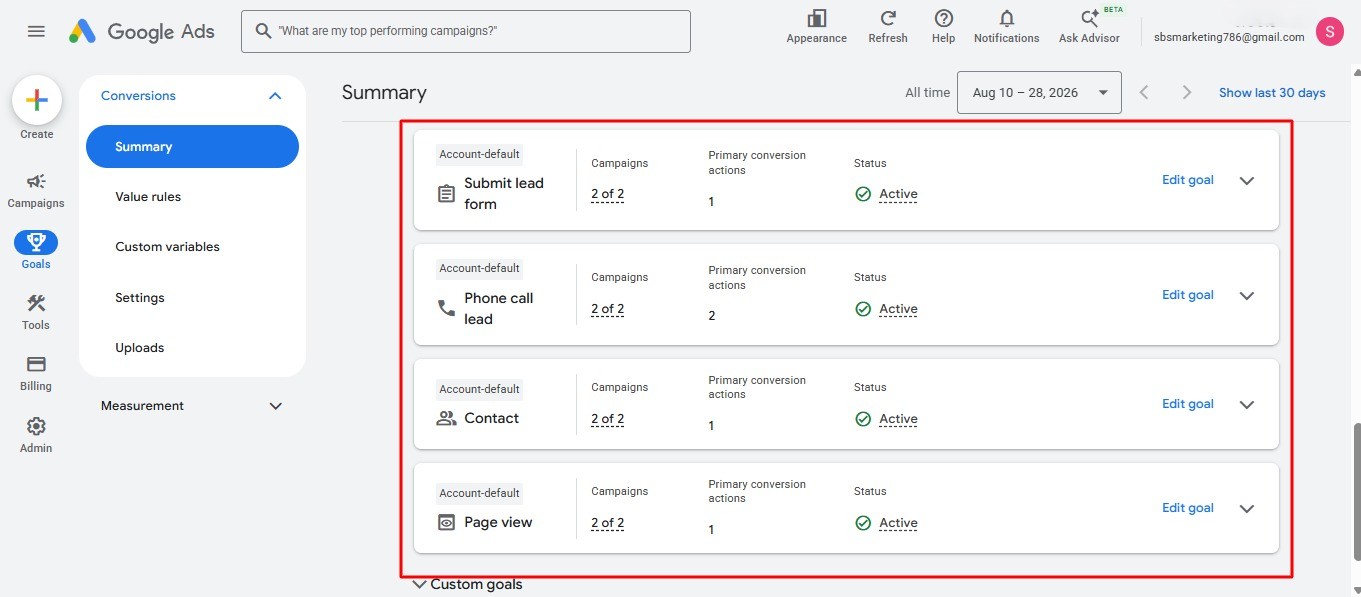The height and width of the screenshot is (597, 1361).
Task: Click the Submit lead form clipboard icon
Action: click(446, 193)
